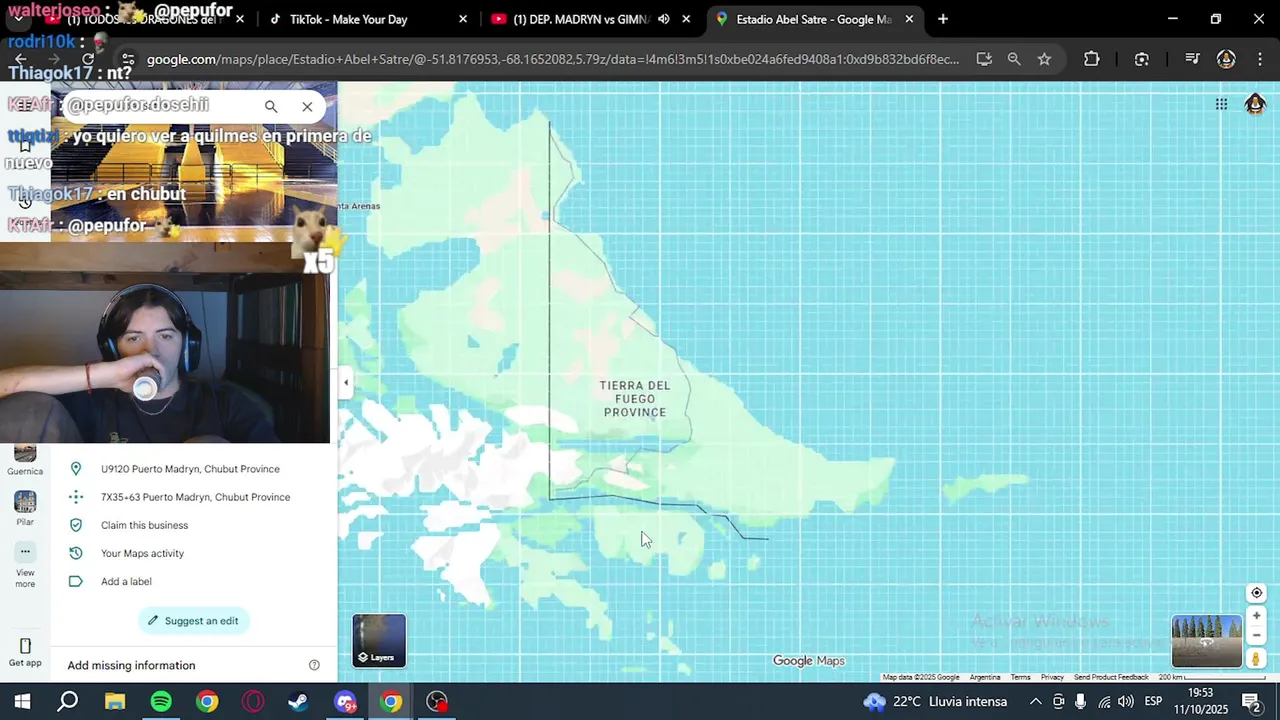Open Windows taskbar search
Viewport: 1280px width, 720px height.
tap(68, 702)
